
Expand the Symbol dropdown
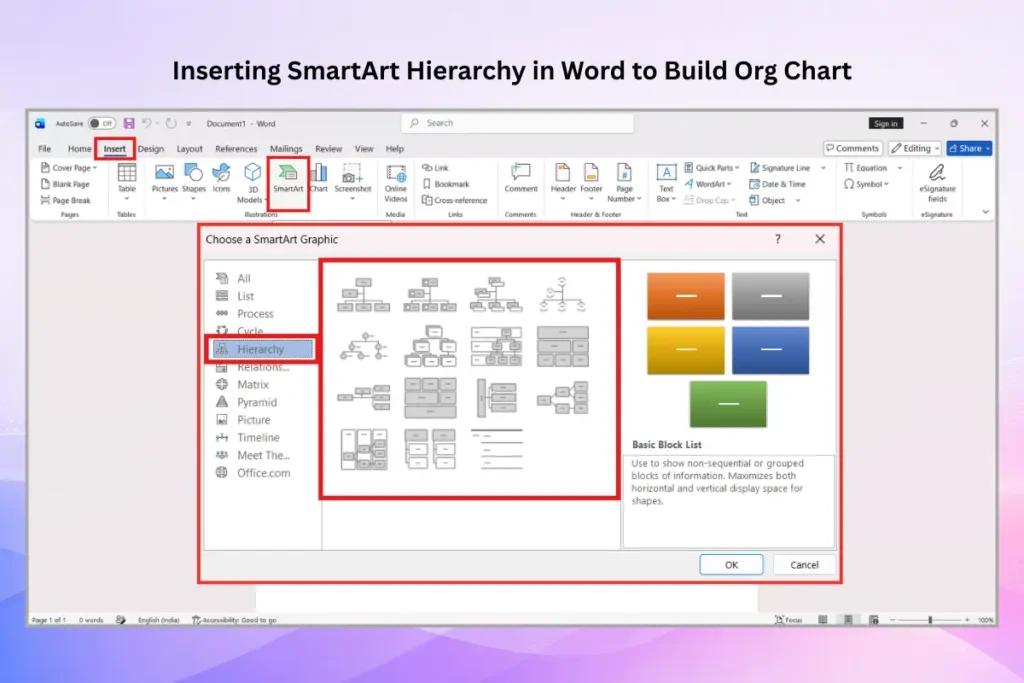click(x=887, y=184)
